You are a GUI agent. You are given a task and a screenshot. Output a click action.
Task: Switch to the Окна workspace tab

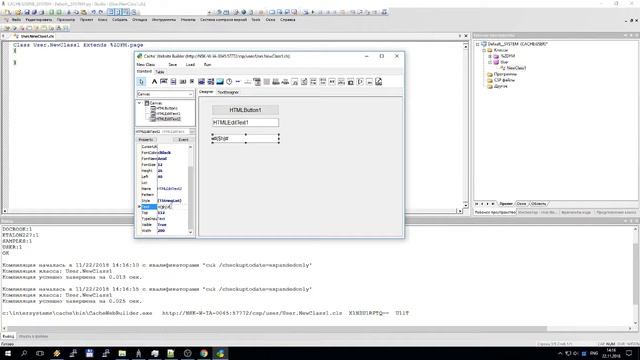coord(521,204)
